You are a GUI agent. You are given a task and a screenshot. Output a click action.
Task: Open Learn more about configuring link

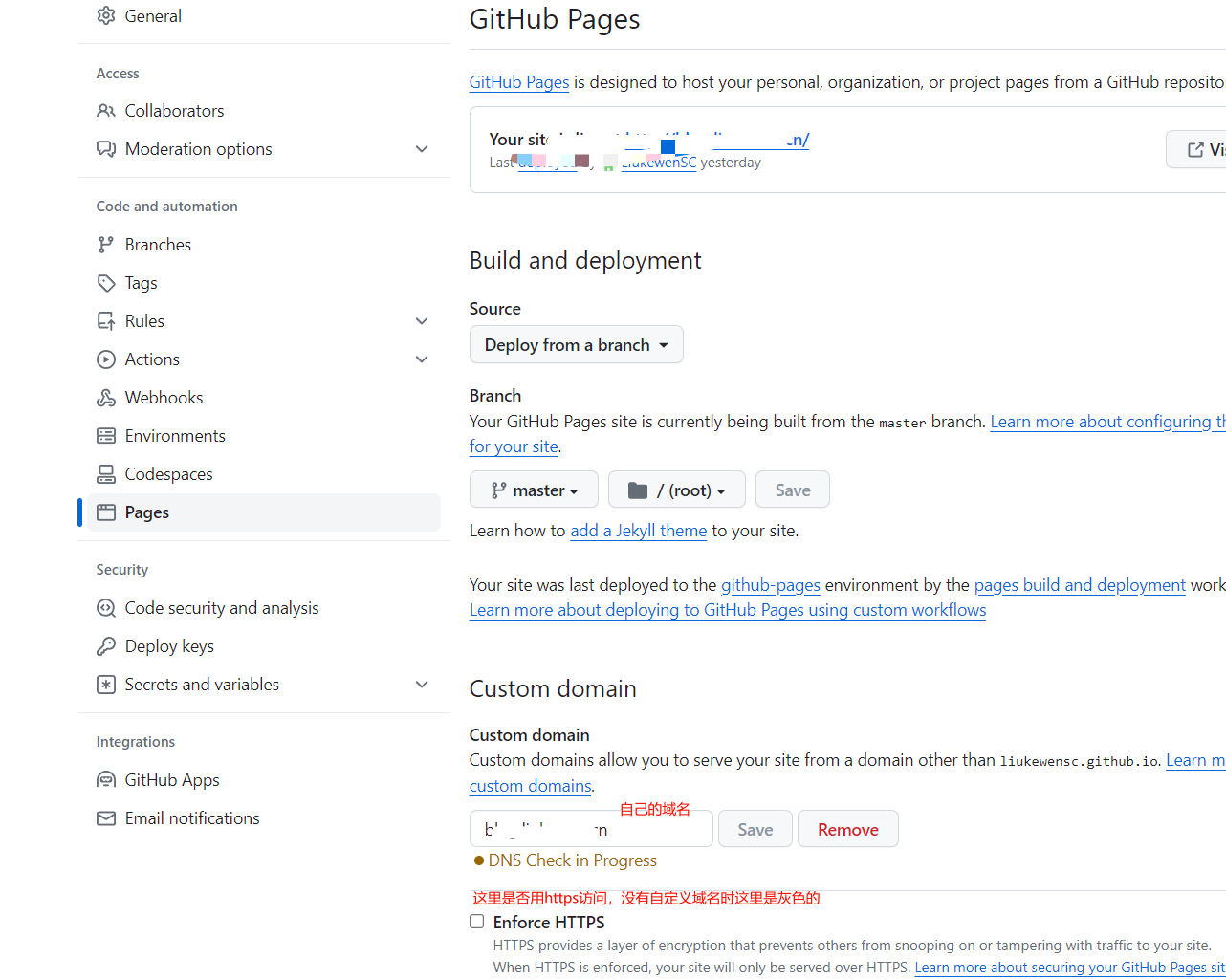(x=1107, y=422)
